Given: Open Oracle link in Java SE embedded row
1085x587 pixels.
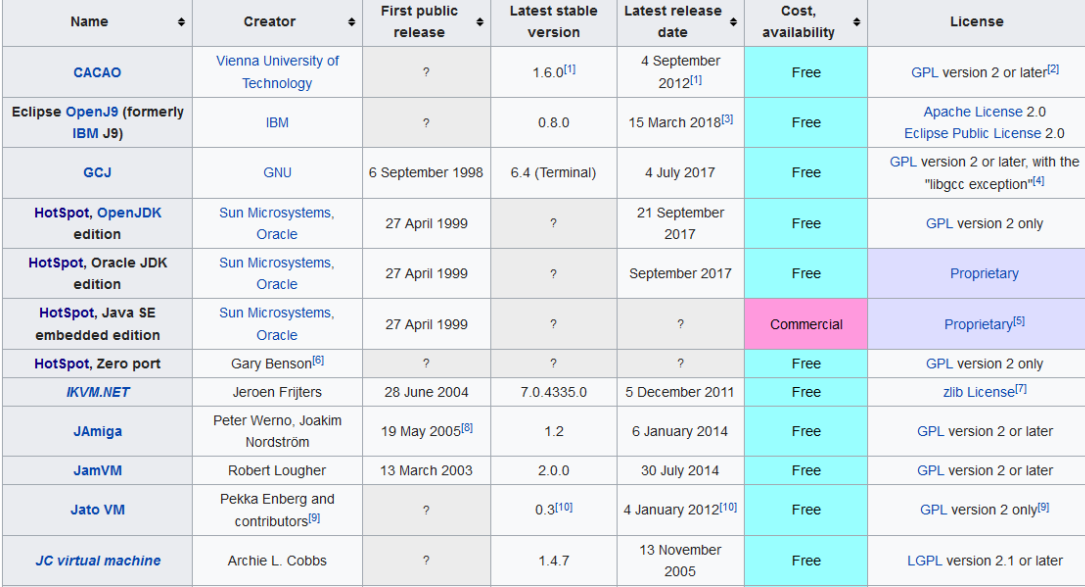Looking at the screenshot, I should coord(277,335).
